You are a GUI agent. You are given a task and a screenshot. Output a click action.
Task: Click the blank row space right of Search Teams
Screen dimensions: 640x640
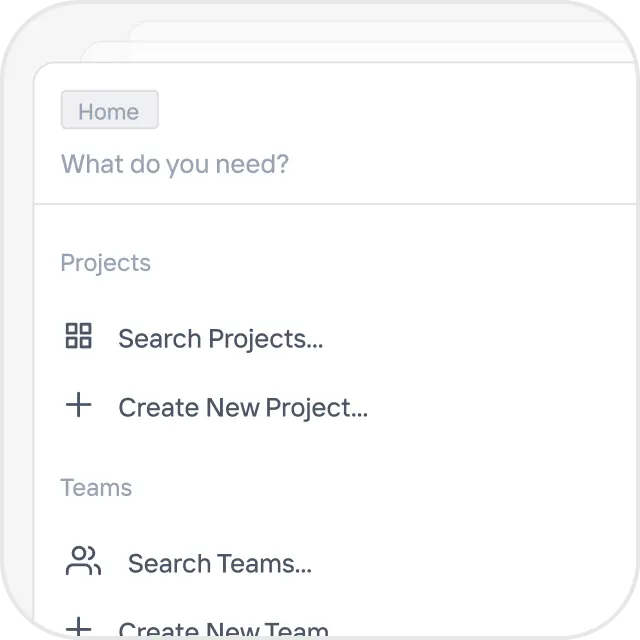tap(470, 564)
